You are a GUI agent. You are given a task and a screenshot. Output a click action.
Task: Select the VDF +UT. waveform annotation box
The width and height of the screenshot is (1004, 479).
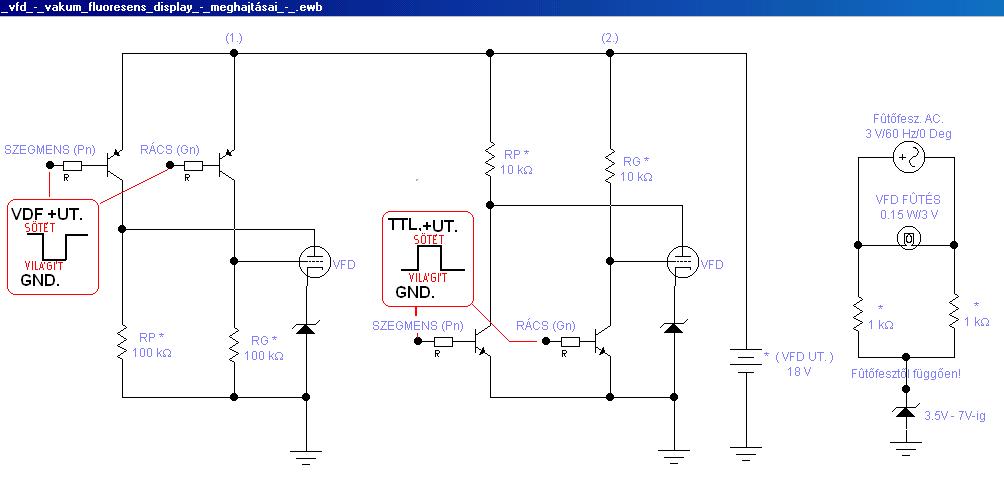coord(53,247)
